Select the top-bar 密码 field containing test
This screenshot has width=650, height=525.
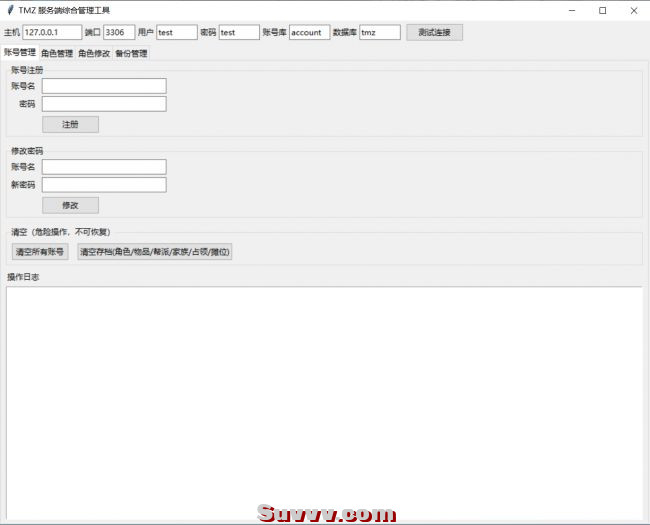[239, 32]
